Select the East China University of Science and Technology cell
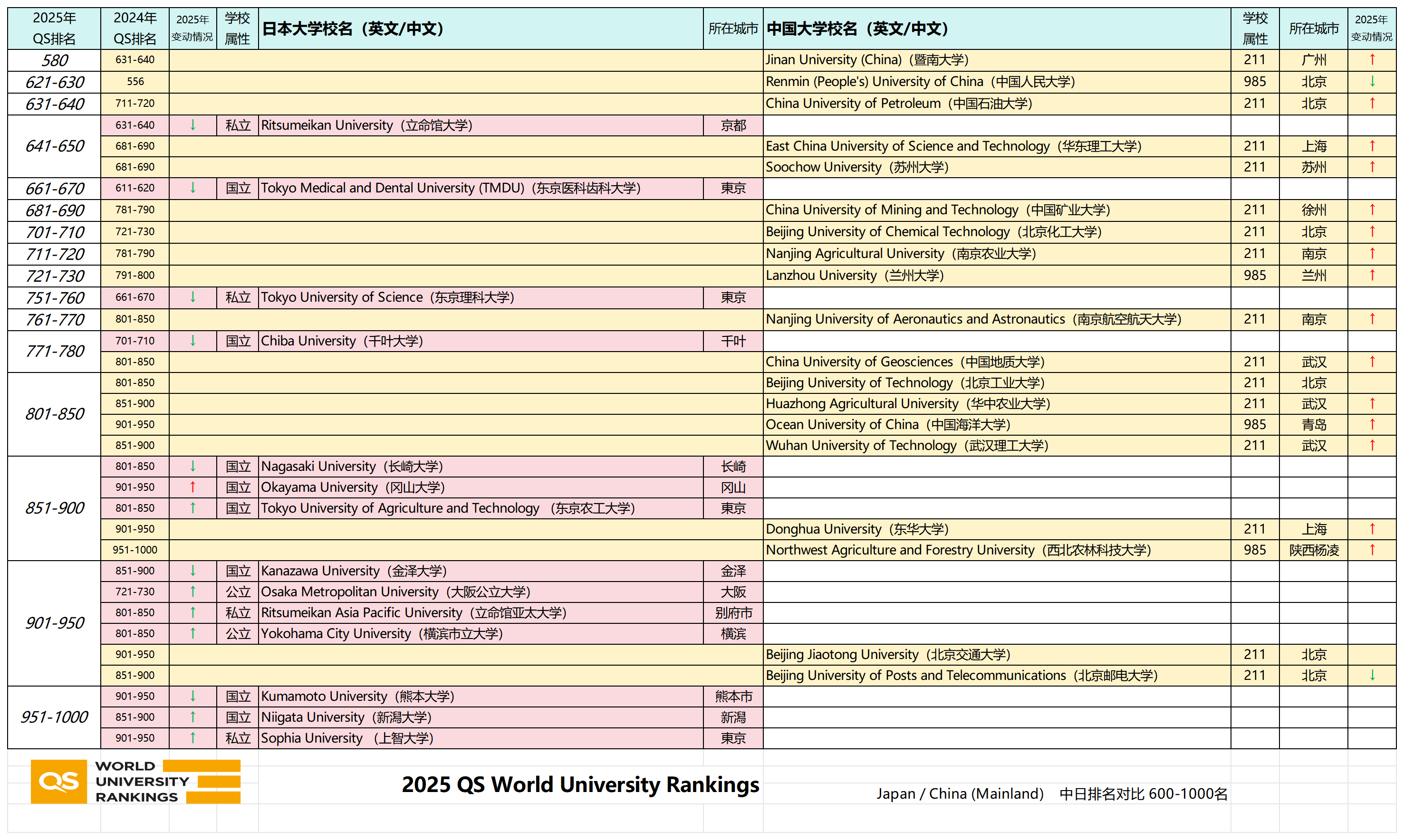 click(996, 146)
